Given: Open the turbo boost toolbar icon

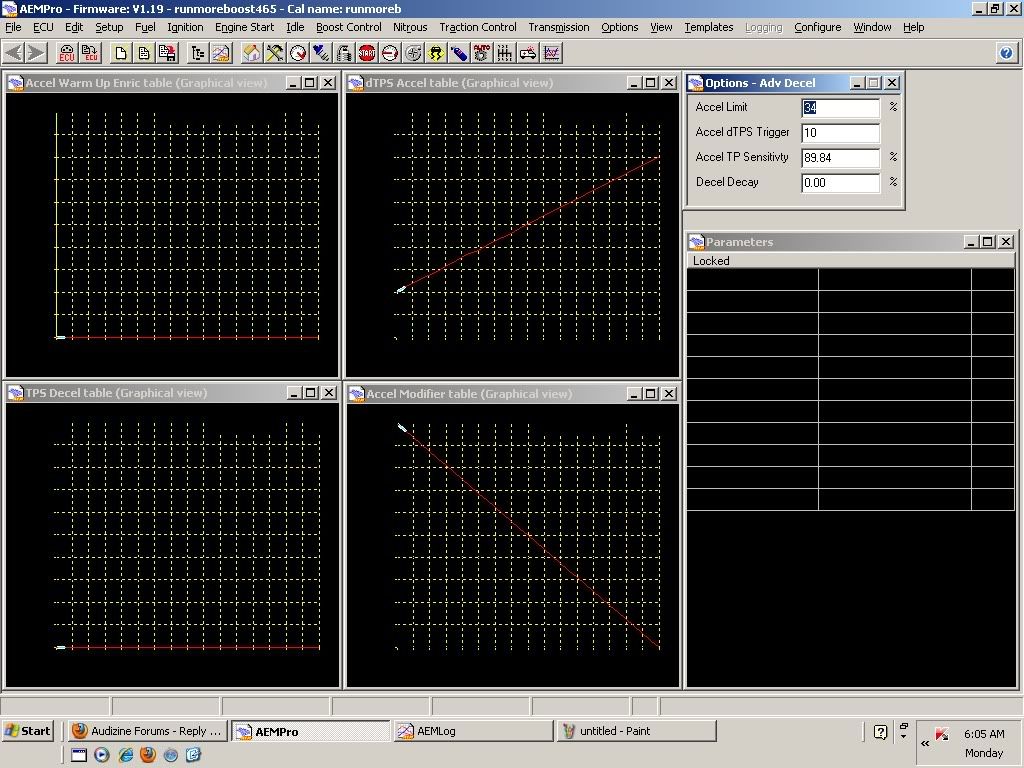Looking at the screenshot, I should [x=413, y=53].
